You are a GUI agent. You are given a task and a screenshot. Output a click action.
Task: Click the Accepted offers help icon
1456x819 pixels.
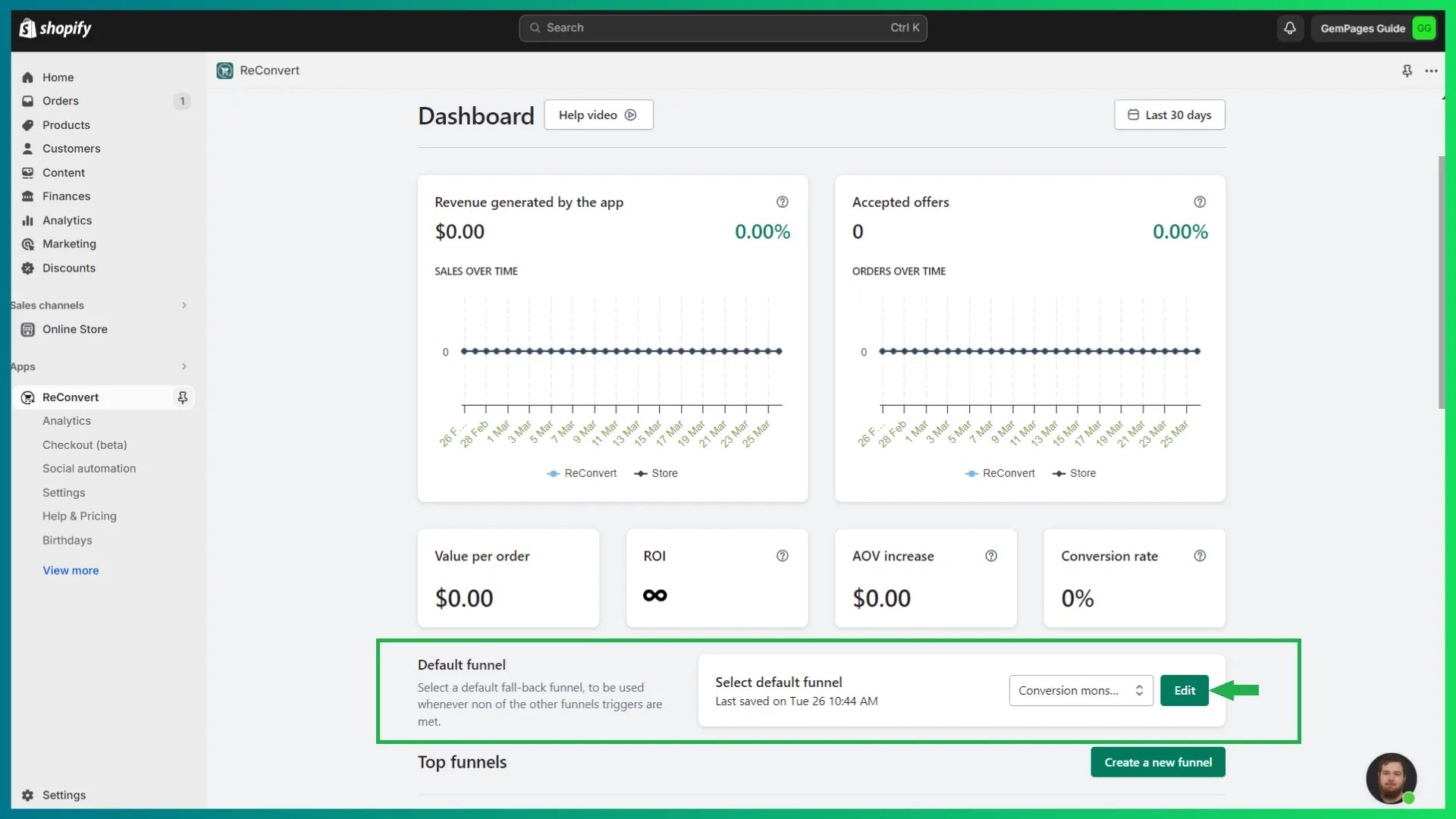1200,201
